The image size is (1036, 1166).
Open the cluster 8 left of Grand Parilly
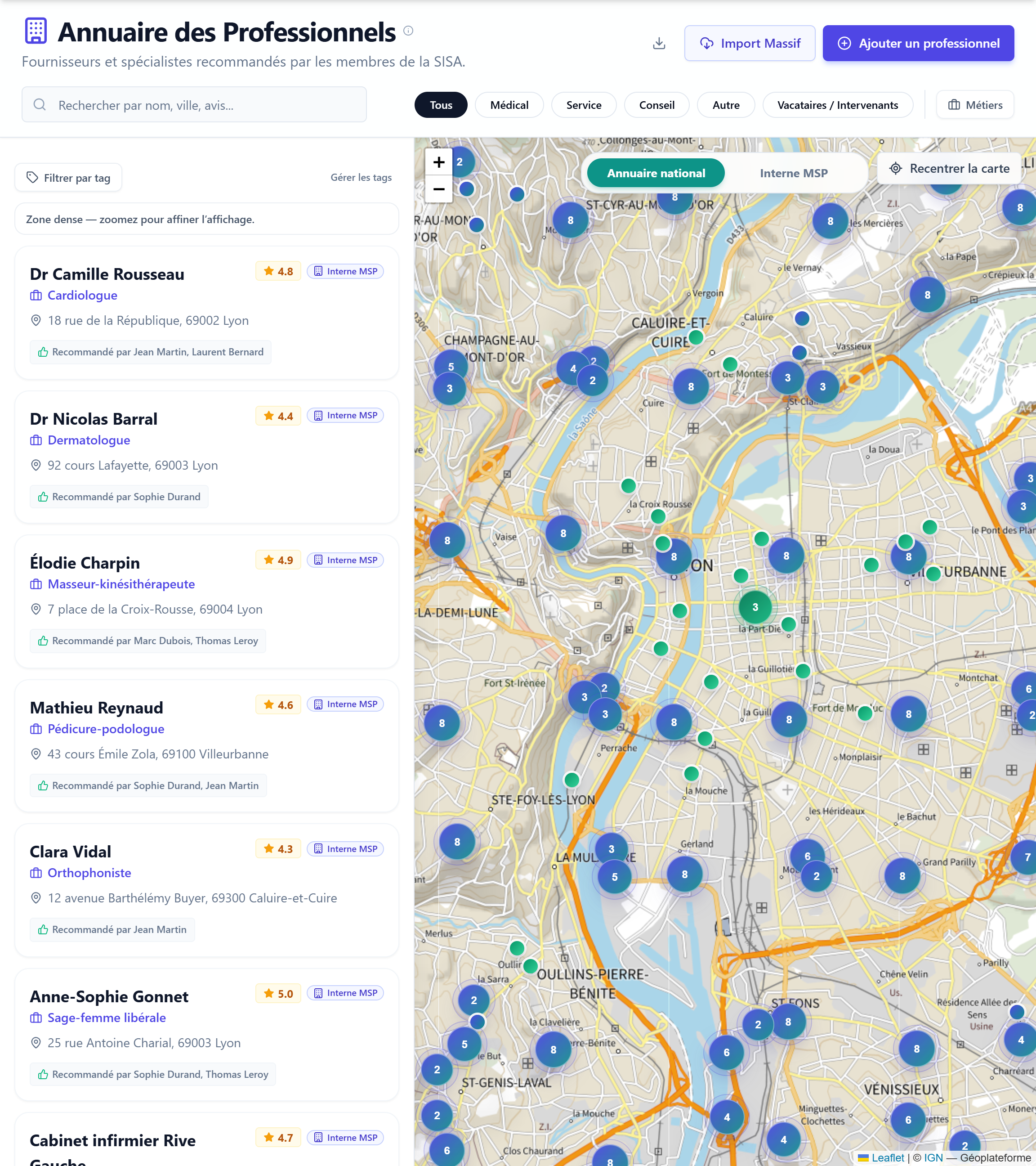point(902,876)
